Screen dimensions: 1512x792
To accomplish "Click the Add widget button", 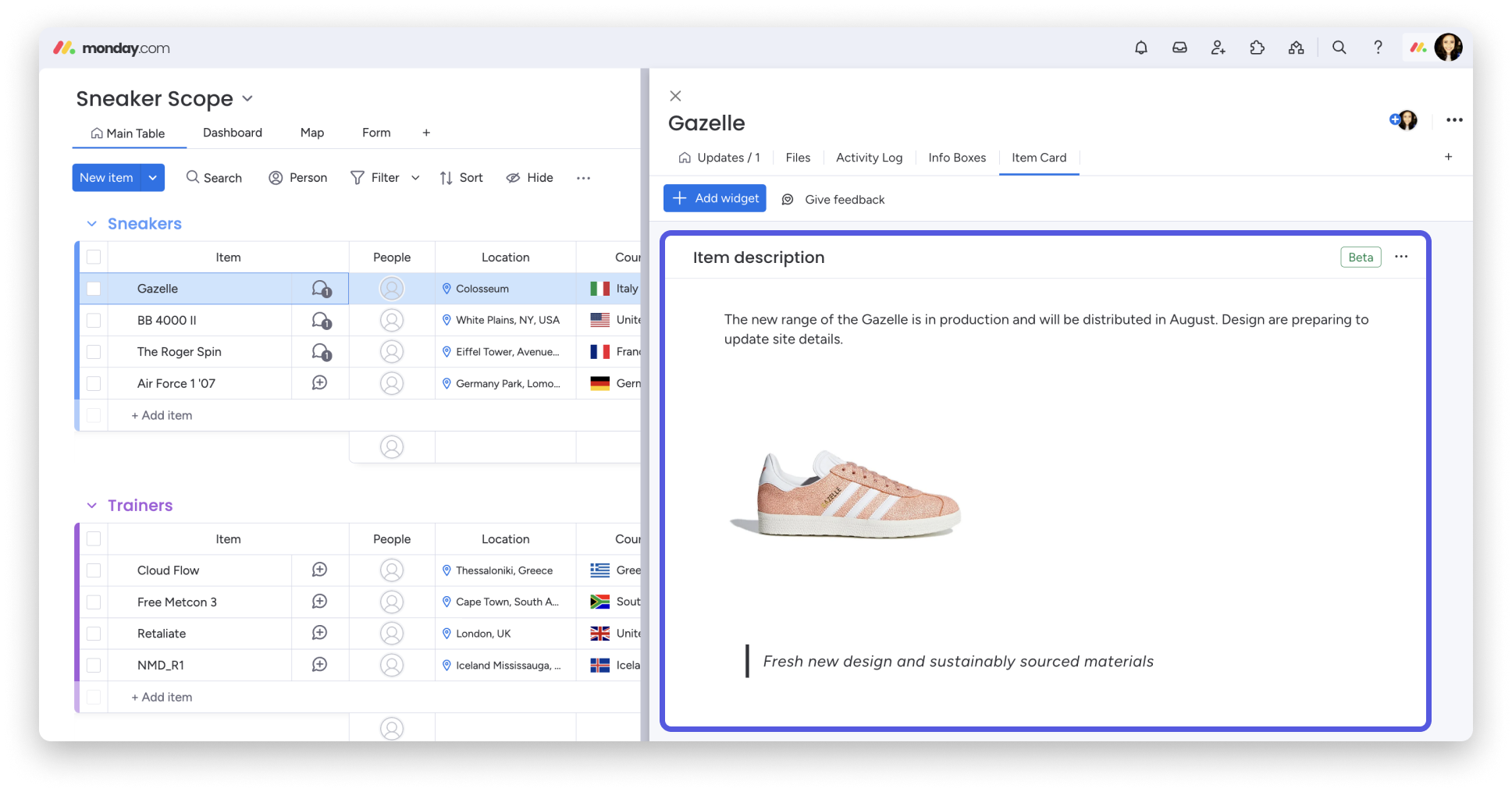I will click(x=715, y=198).
